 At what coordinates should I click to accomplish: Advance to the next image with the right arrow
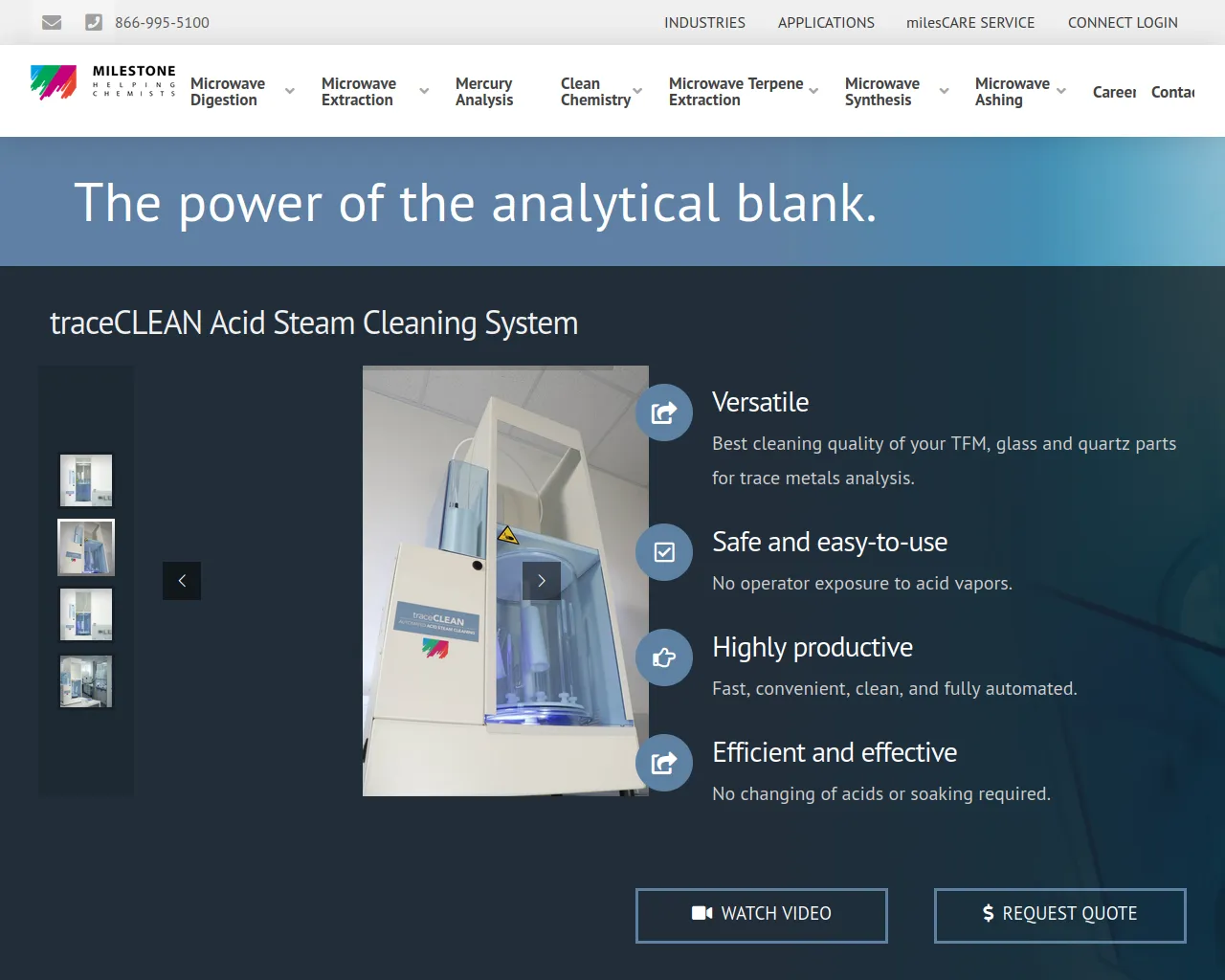542,581
